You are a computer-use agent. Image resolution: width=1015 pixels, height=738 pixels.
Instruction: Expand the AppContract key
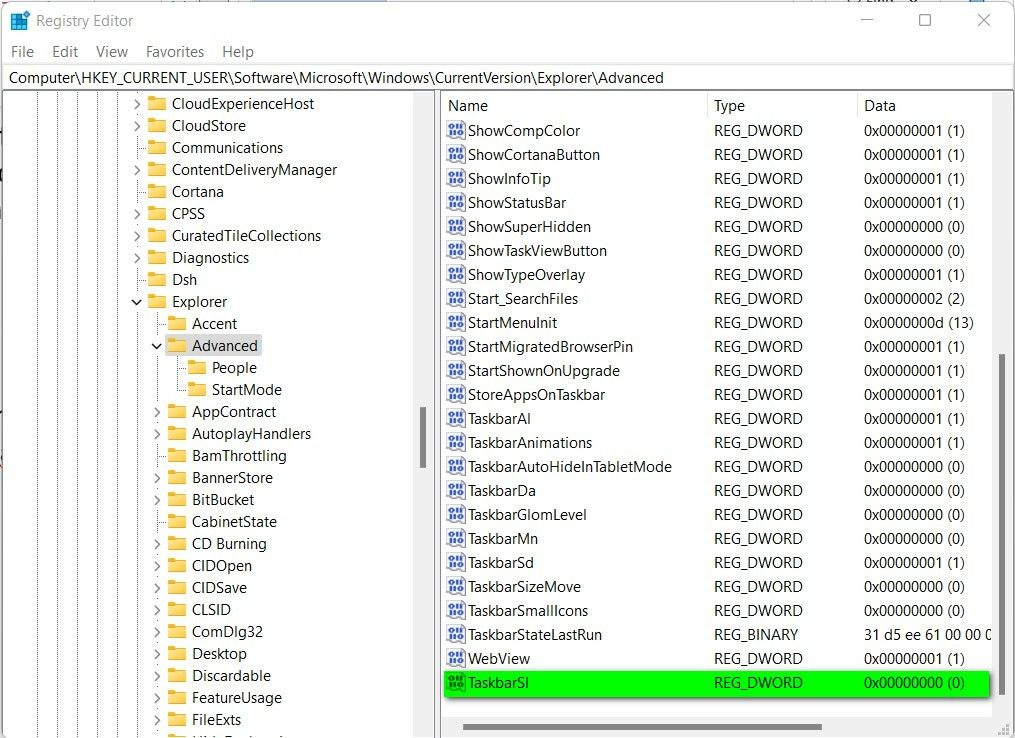(x=157, y=412)
